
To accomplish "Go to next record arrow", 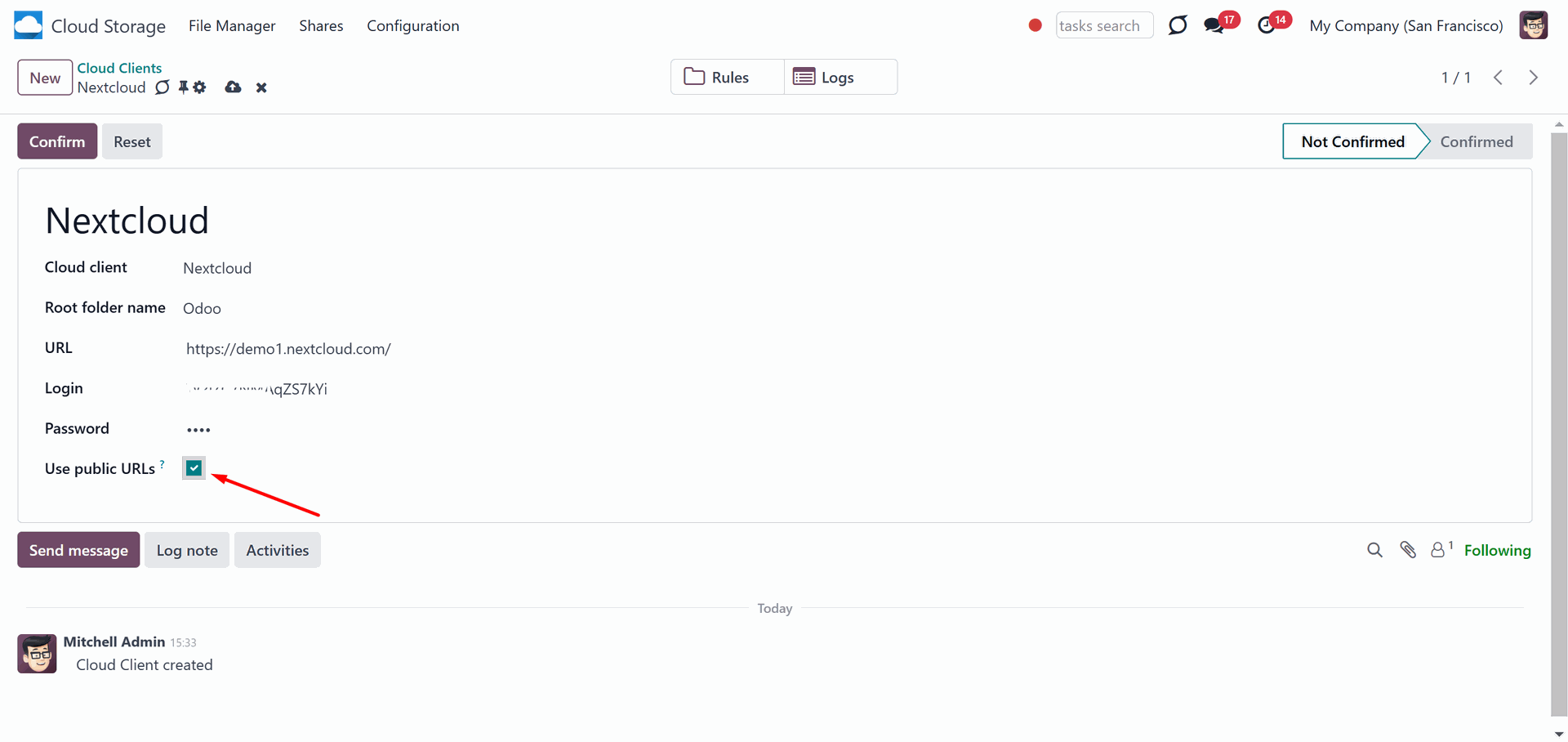I will [x=1533, y=78].
